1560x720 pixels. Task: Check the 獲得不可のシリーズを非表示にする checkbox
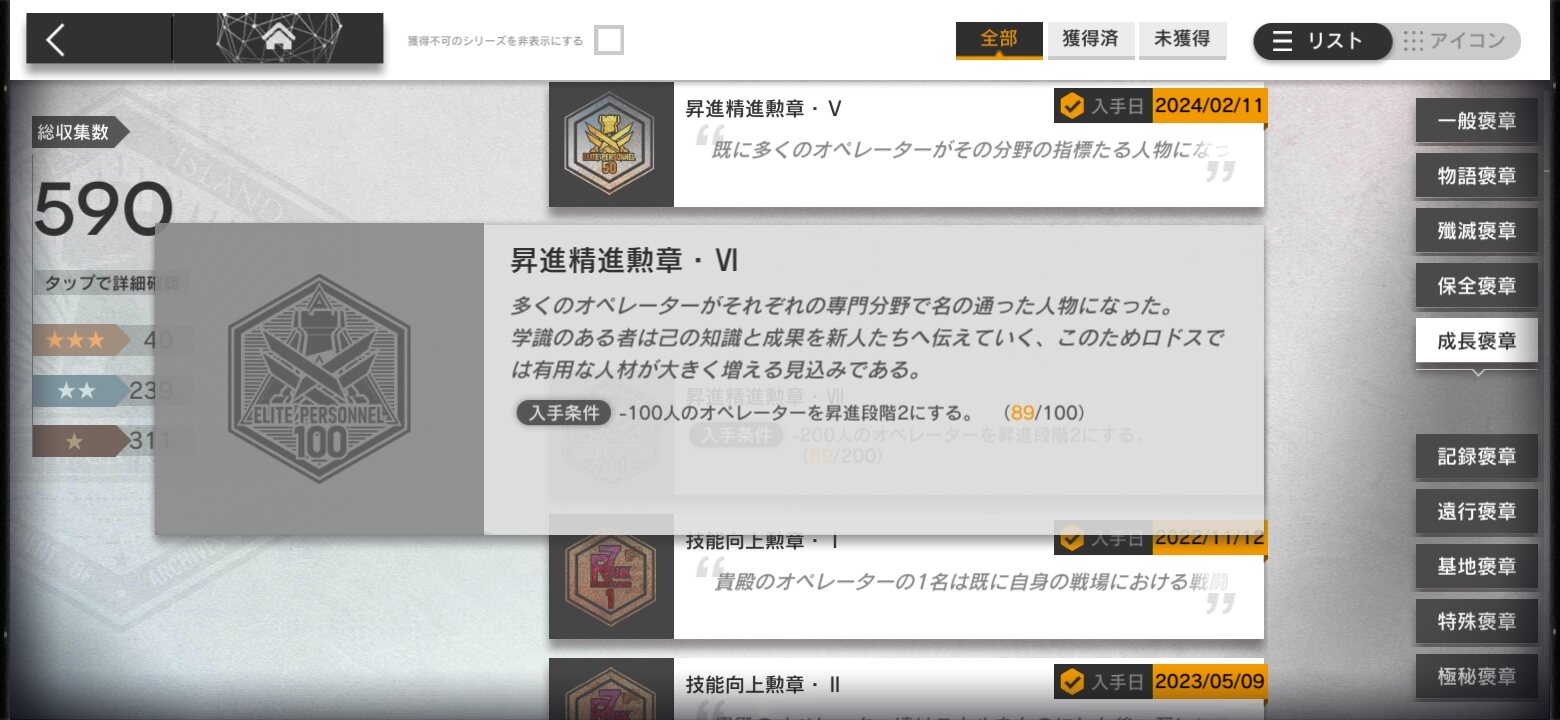pyautogui.click(x=609, y=40)
